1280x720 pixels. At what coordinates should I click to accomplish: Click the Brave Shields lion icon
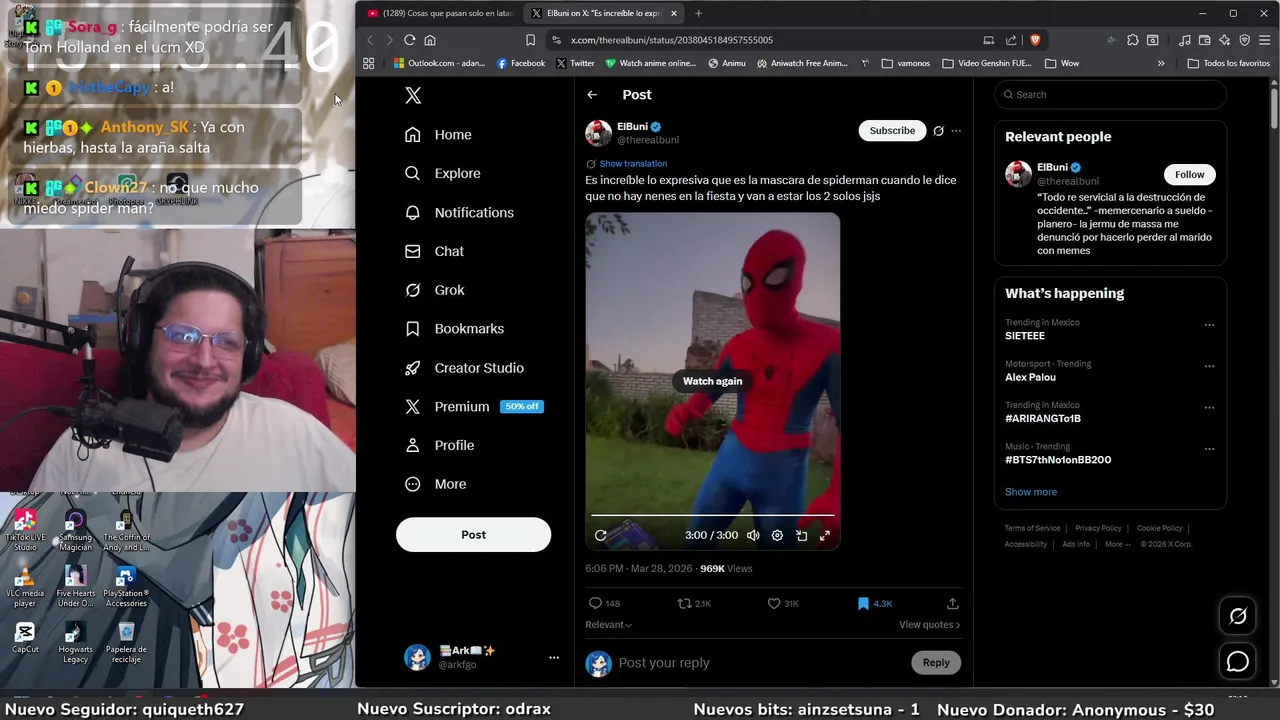point(1035,40)
